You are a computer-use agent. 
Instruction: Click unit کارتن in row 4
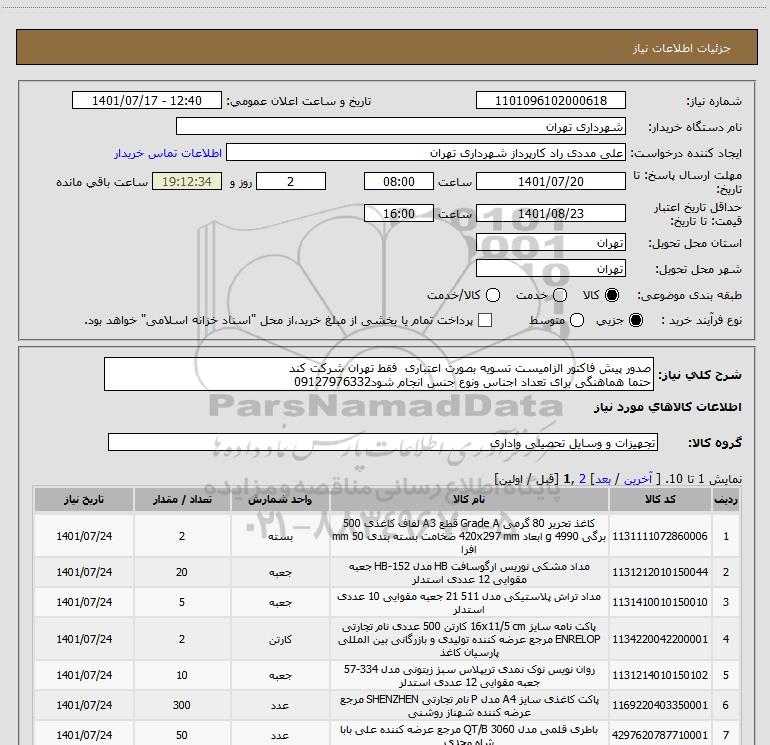pyautogui.click(x=280, y=639)
